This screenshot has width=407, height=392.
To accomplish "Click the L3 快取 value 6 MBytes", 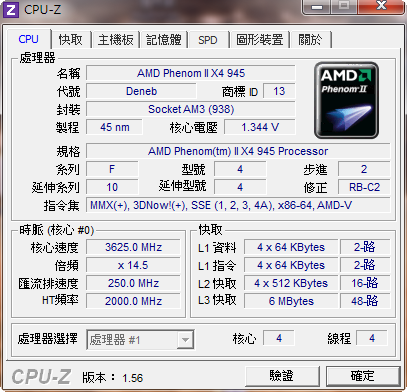I will [291, 301].
